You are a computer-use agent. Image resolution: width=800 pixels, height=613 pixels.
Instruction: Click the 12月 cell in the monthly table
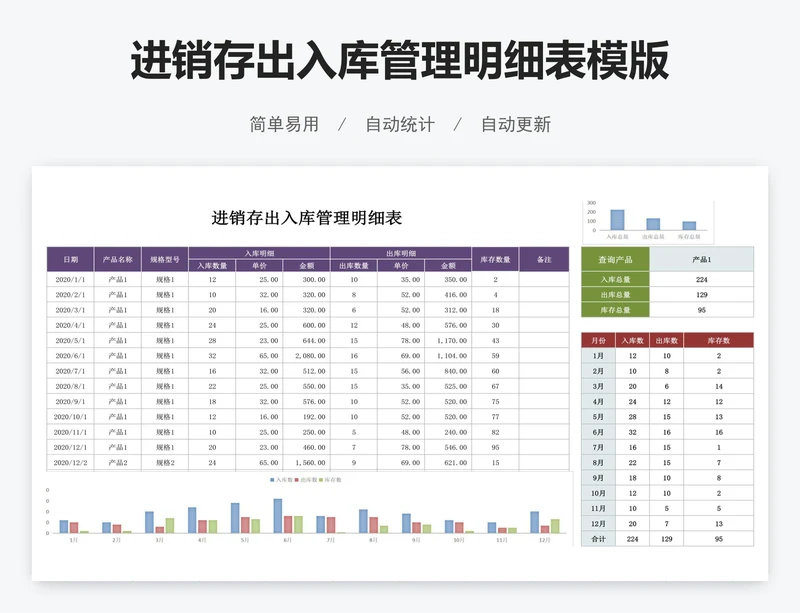pos(598,523)
